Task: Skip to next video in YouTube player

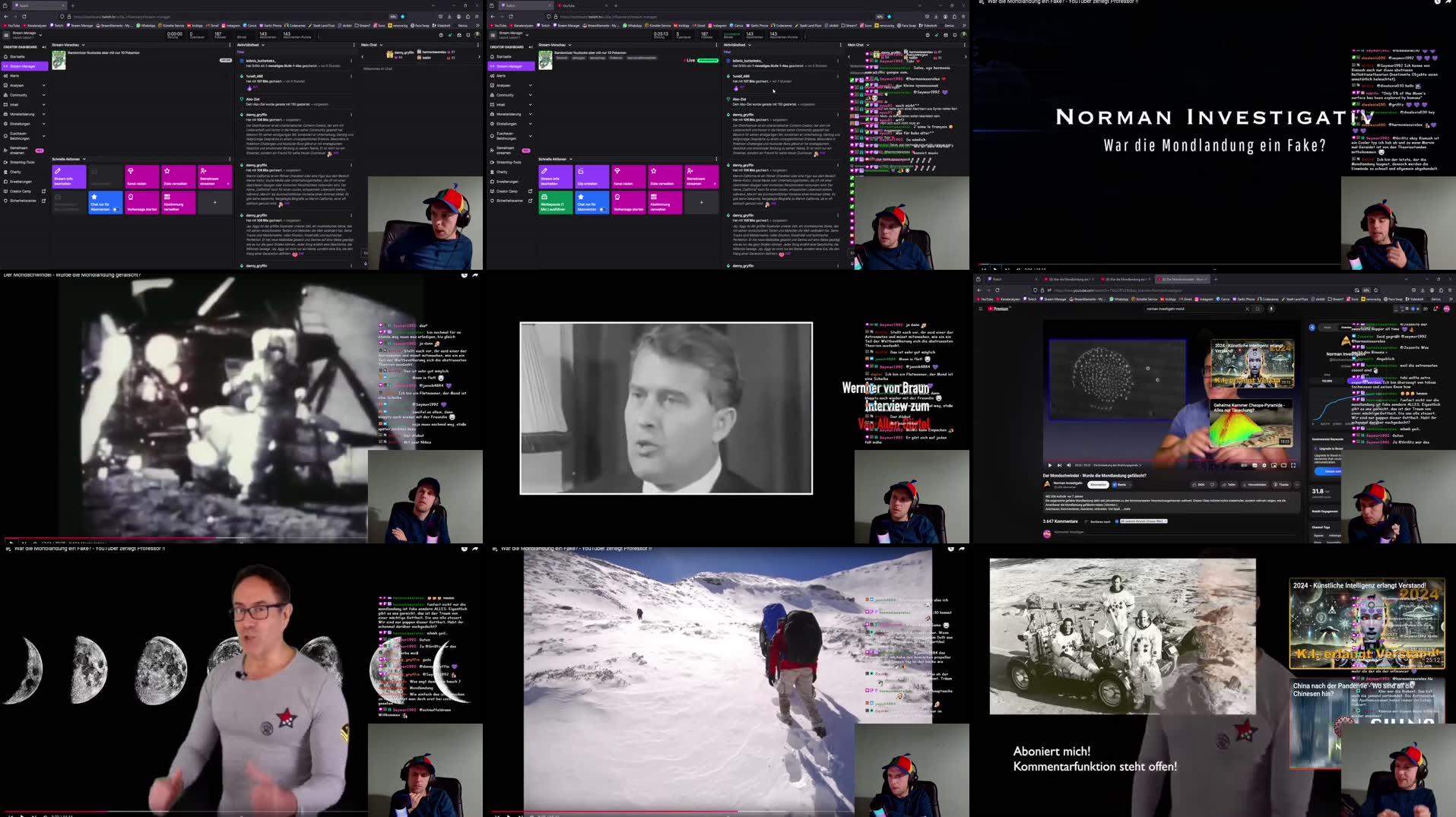Action: coord(1059,465)
